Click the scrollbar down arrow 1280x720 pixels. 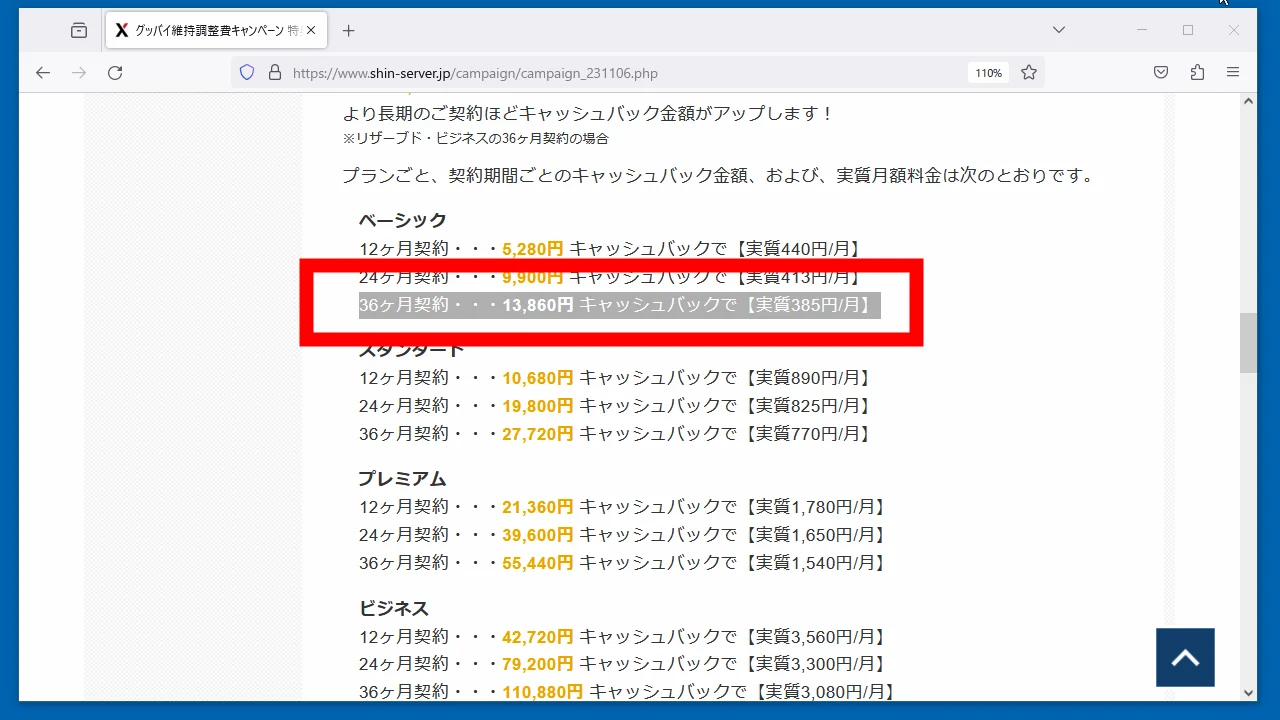click(x=1248, y=692)
